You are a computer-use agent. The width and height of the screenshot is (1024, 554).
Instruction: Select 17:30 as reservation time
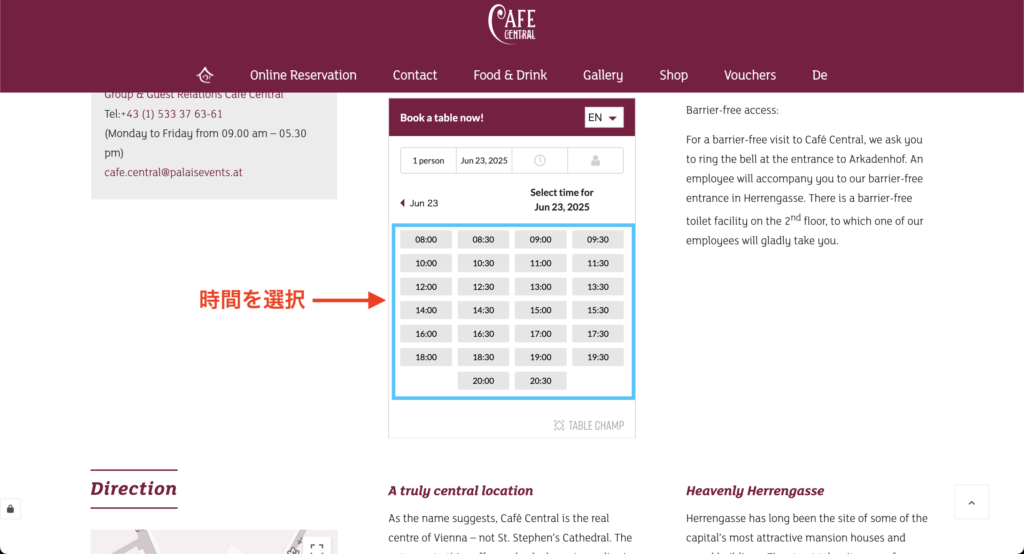click(598, 334)
